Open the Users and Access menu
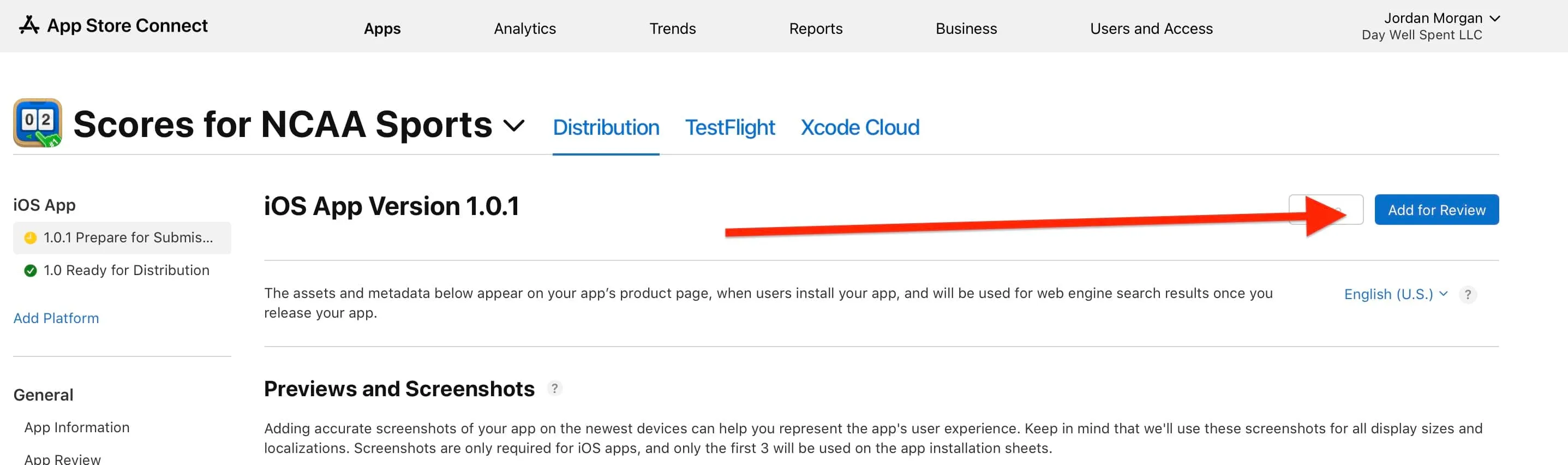Image resolution: width=1568 pixels, height=465 pixels. click(1151, 28)
